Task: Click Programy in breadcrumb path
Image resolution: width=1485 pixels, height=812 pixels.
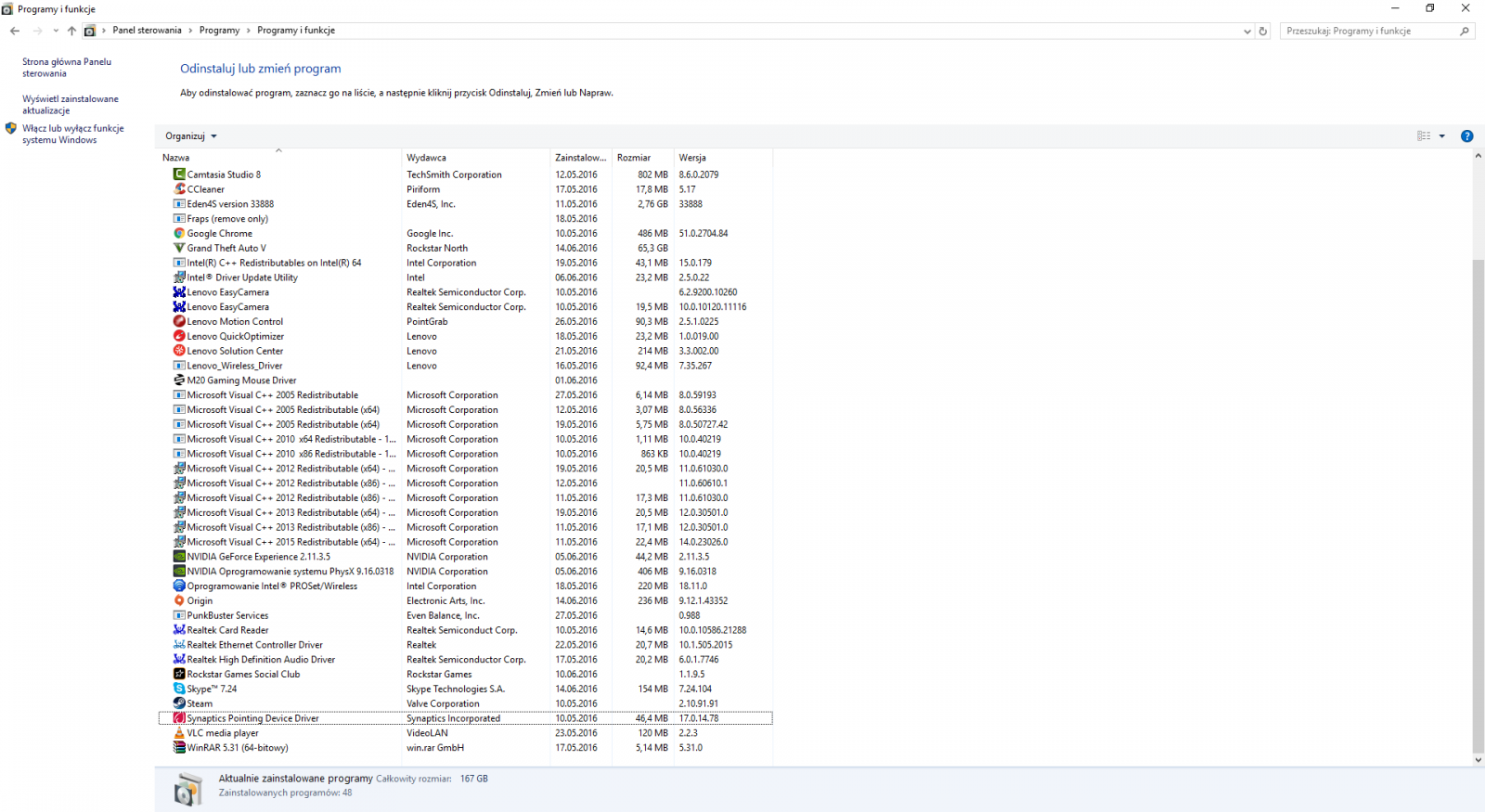Action: click(x=219, y=31)
